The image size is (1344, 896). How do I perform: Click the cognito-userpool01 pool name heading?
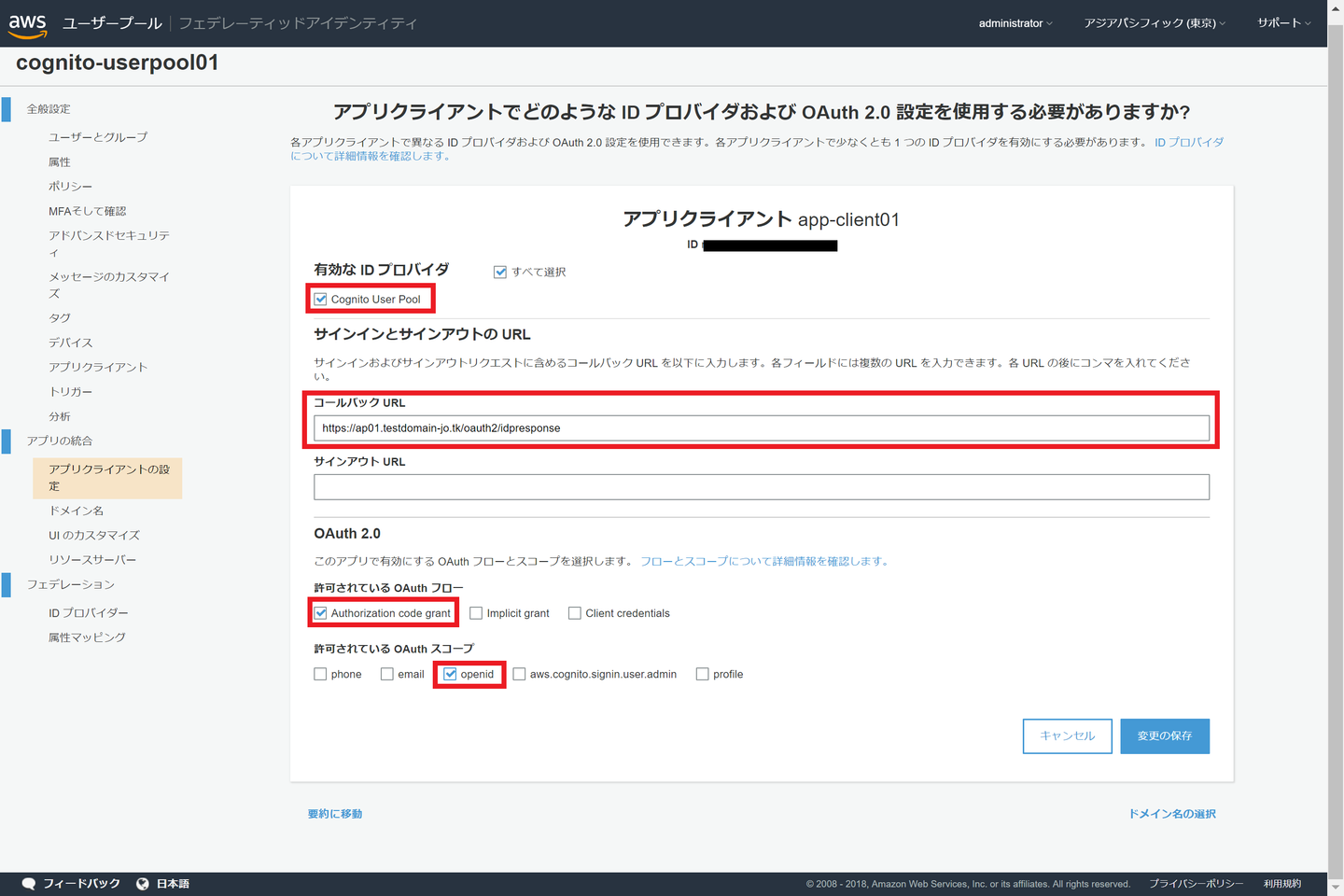(x=118, y=63)
